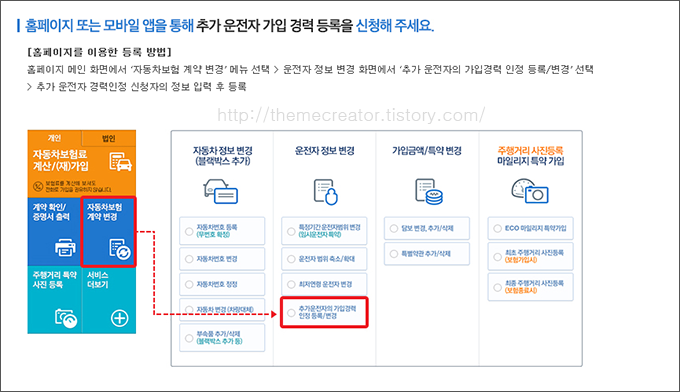
Task: Select 추가운전자의 가입경력 인정 등록/변경 option
Action: (324, 312)
